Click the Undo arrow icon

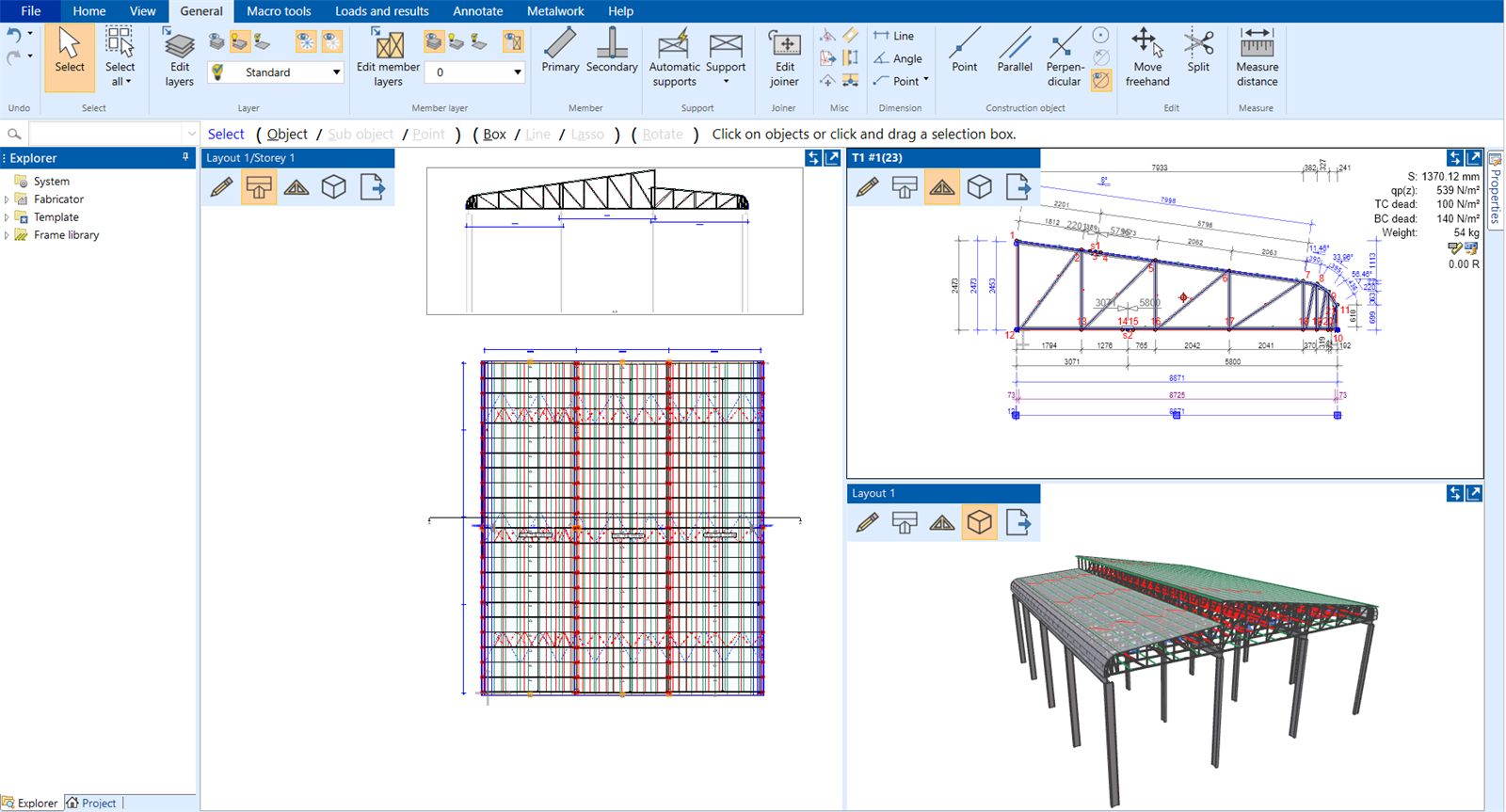coord(14,35)
